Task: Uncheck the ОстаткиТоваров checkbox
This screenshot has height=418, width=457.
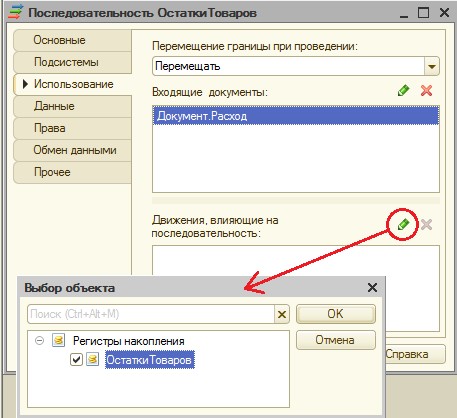Action: tap(76, 360)
